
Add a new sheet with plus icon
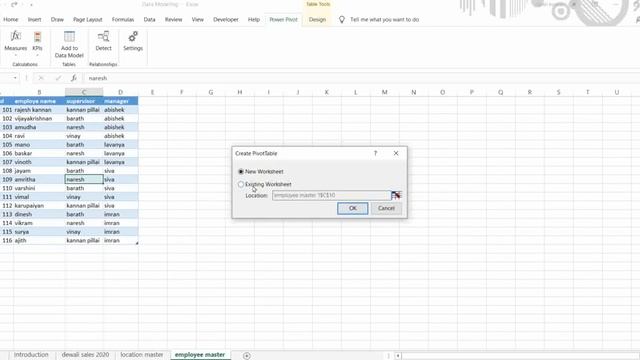tap(247, 356)
